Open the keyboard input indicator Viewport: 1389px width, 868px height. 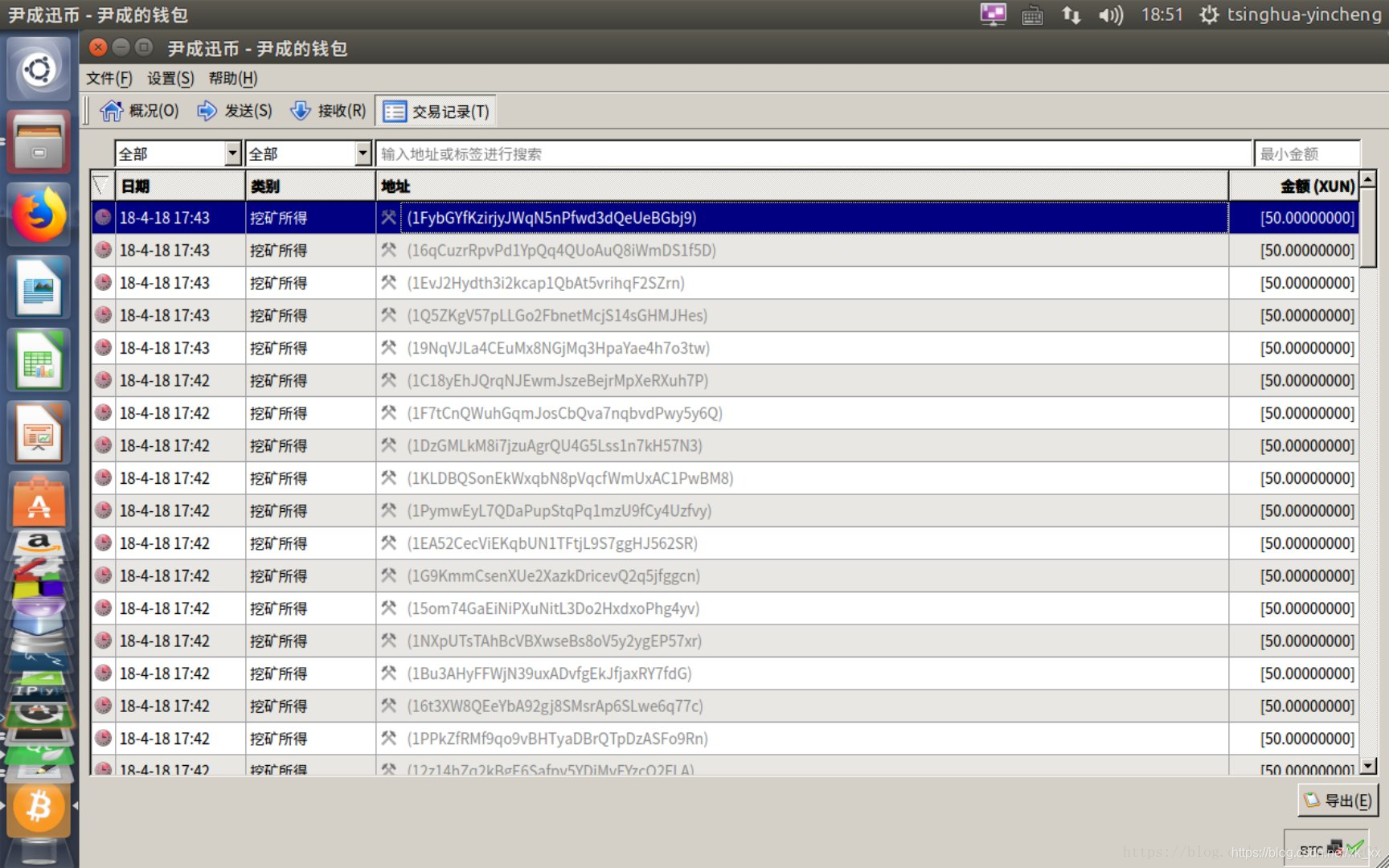pyautogui.click(x=1032, y=14)
